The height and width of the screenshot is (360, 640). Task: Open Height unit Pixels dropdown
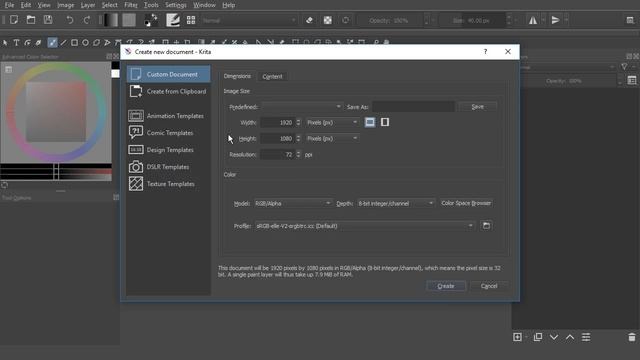(332, 138)
